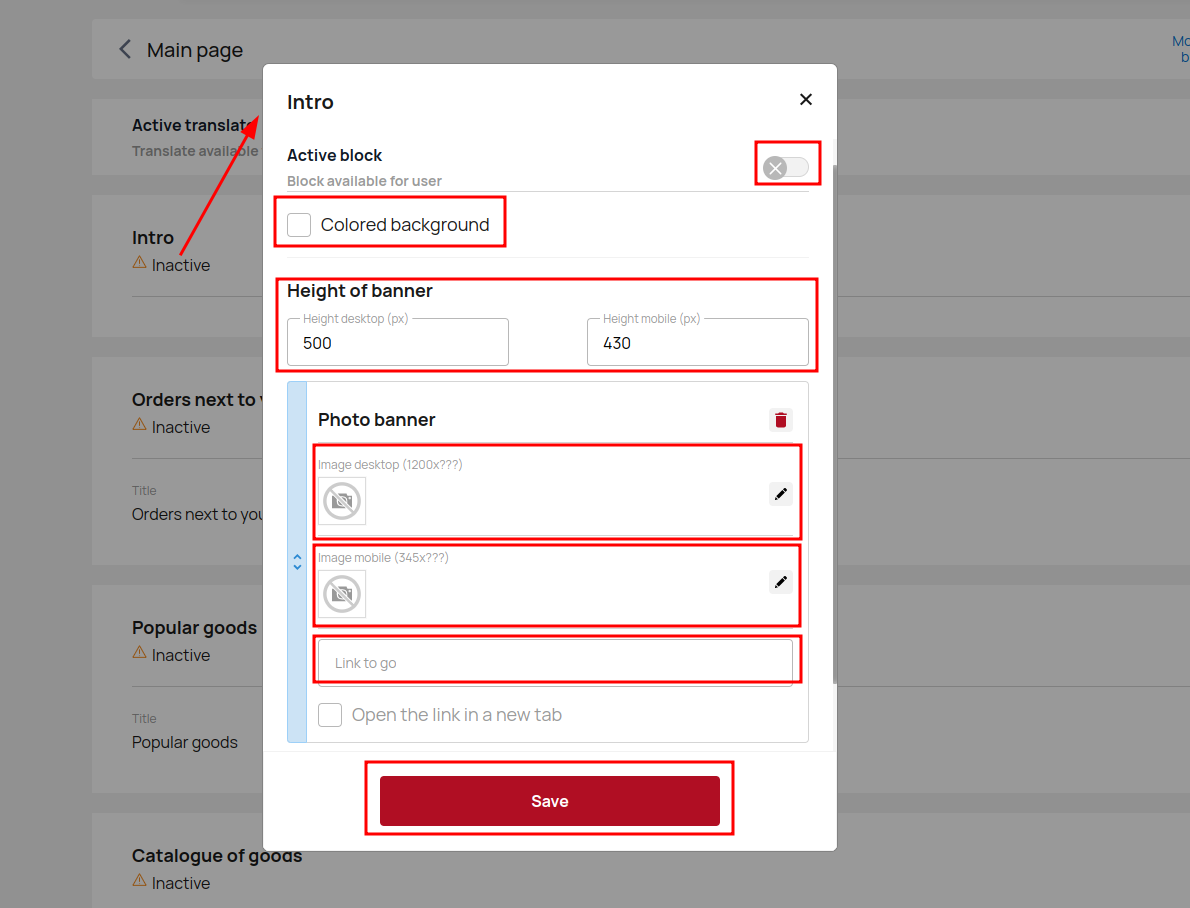
Task: Select the Catalogue of goods block heading
Action: [x=216, y=856]
